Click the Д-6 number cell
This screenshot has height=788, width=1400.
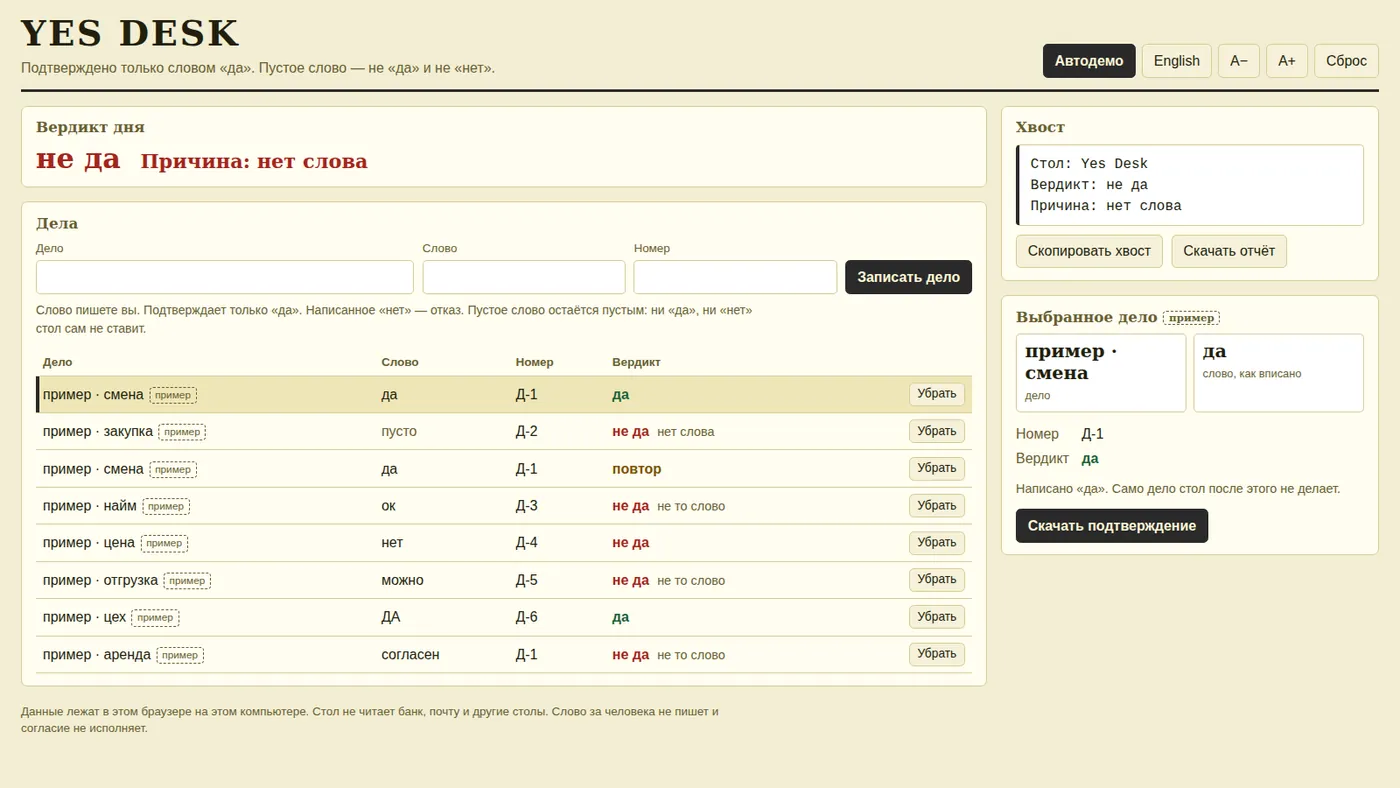[x=527, y=617]
